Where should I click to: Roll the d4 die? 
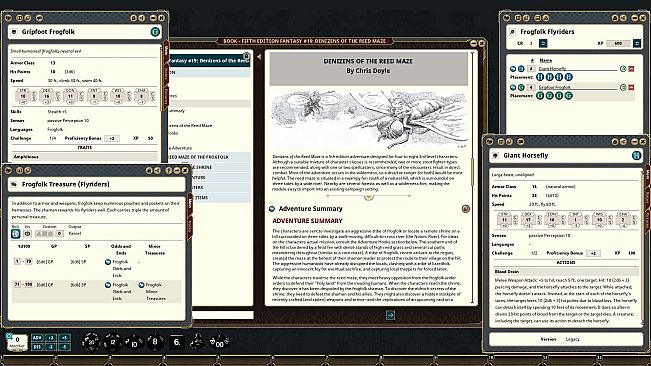coord(197,341)
